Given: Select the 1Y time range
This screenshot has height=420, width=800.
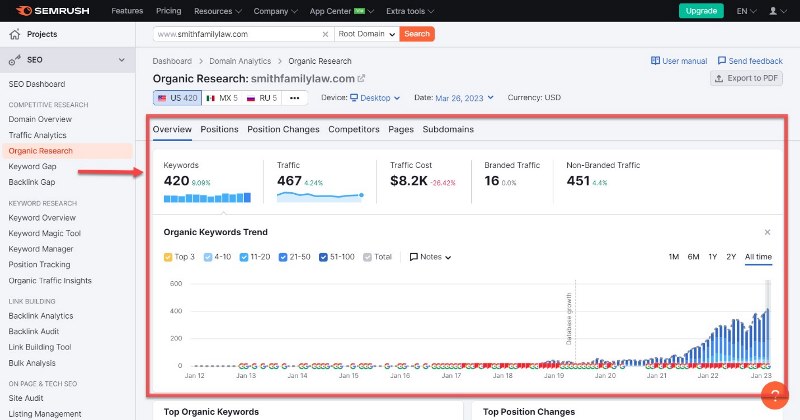Looking at the screenshot, I should tap(713, 257).
